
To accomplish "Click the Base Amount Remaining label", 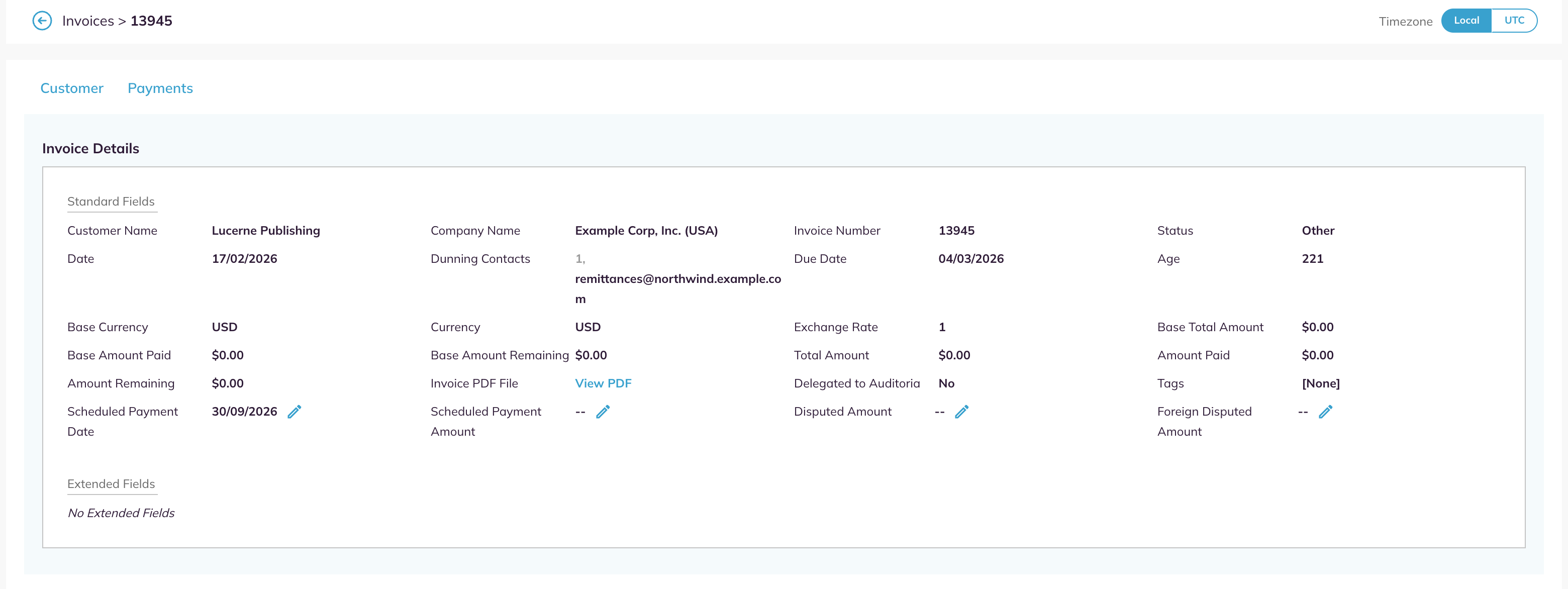I will click(499, 355).
